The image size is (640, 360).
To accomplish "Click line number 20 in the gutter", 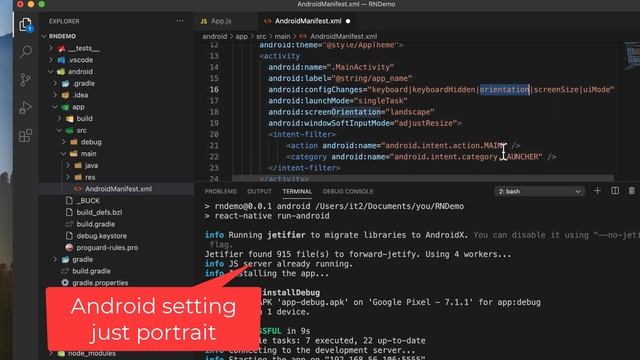I will tap(214, 134).
